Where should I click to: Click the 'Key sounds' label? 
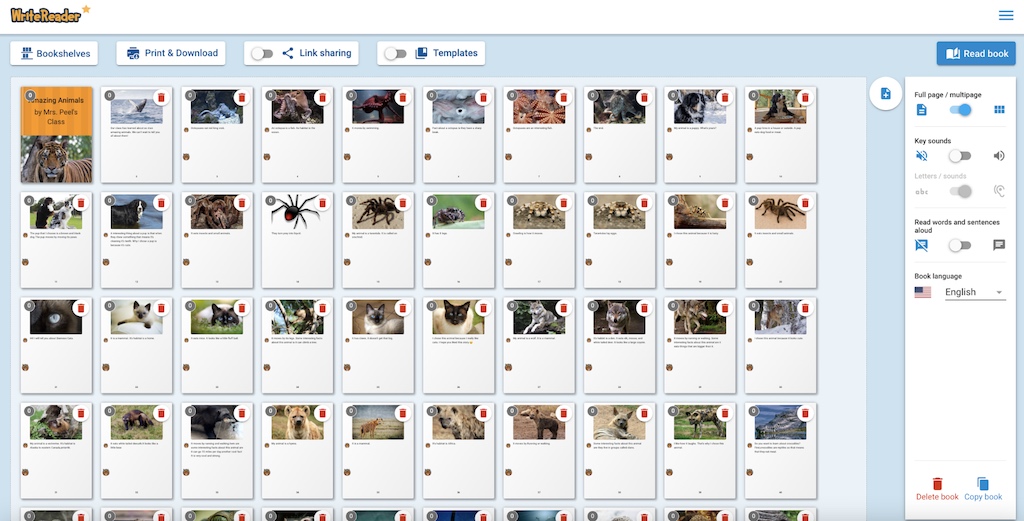[933, 141]
